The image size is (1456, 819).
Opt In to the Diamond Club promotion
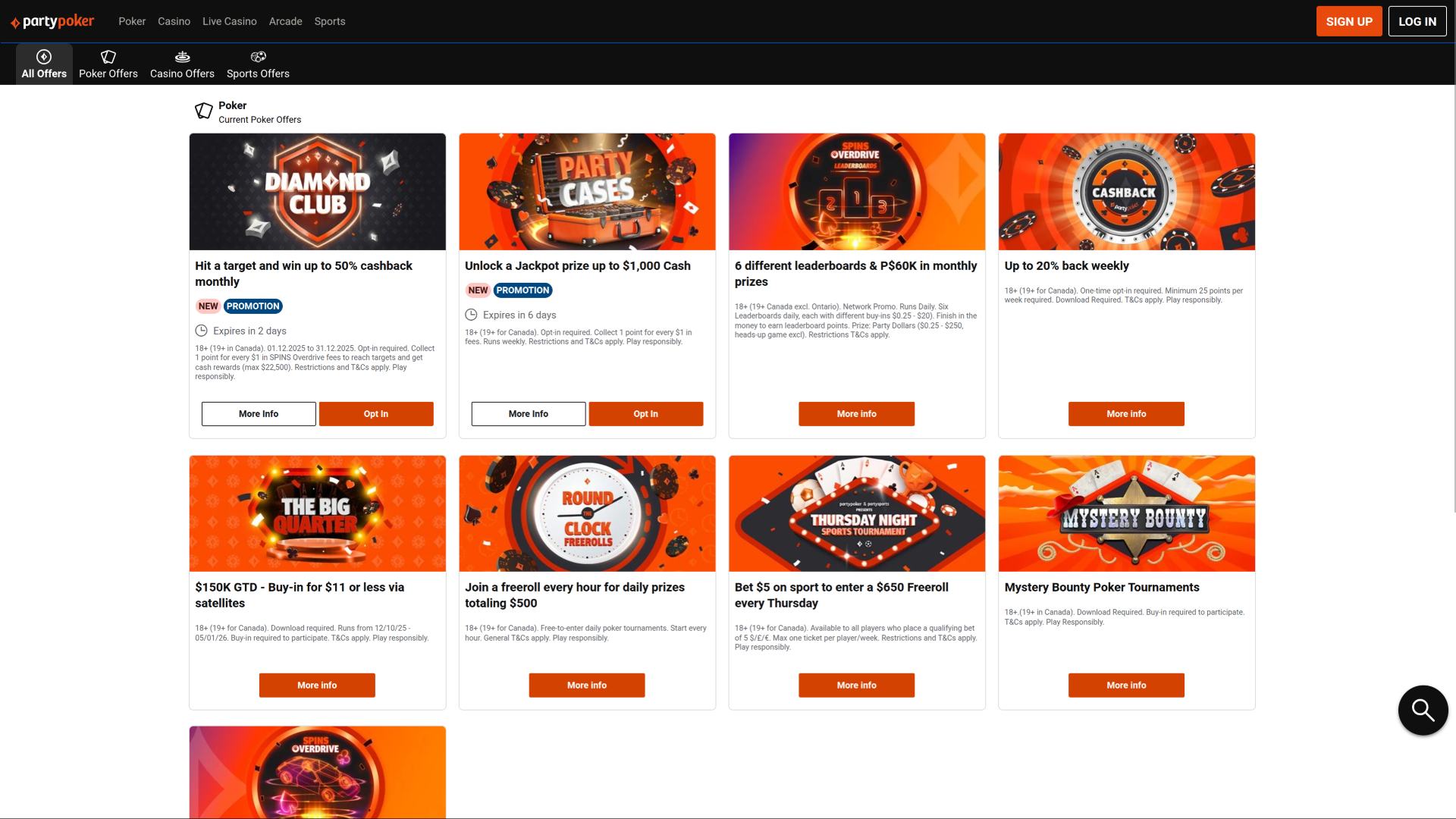(x=375, y=413)
